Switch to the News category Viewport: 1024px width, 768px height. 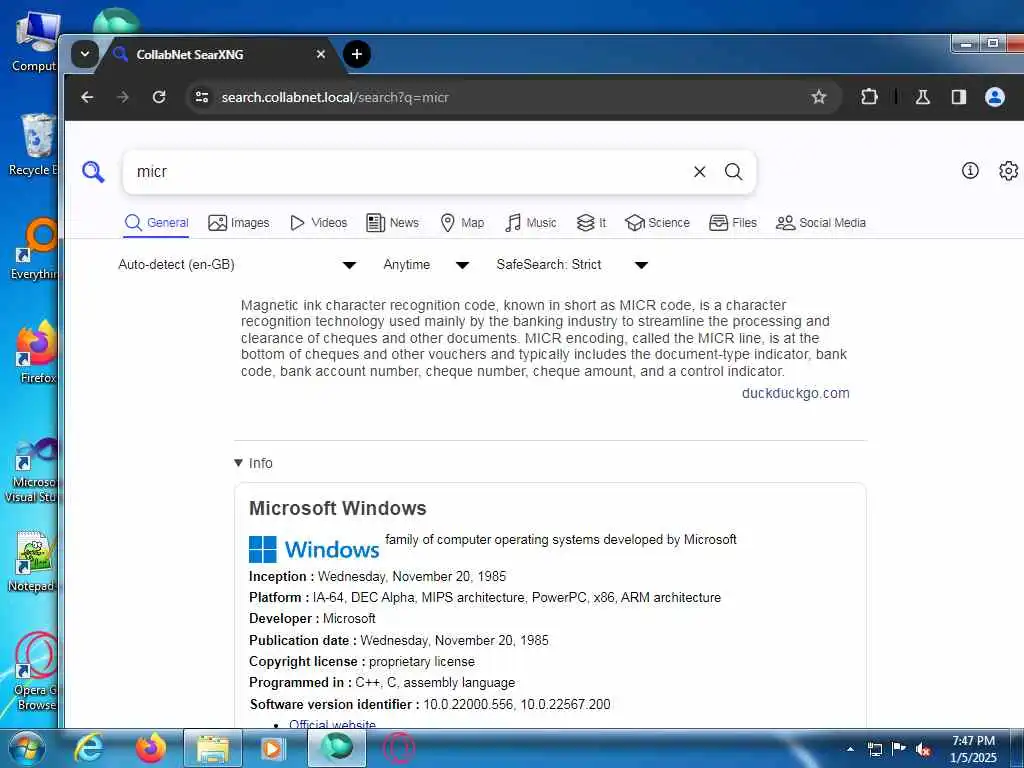click(392, 223)
